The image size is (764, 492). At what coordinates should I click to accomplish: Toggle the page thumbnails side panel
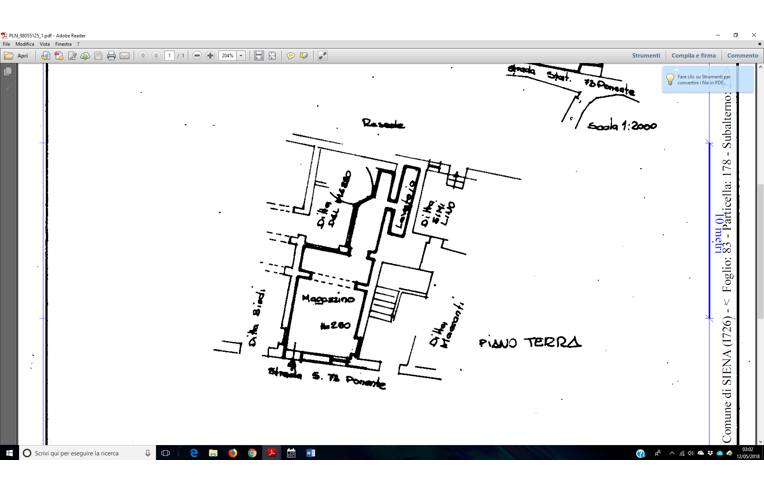coord(8,72)
